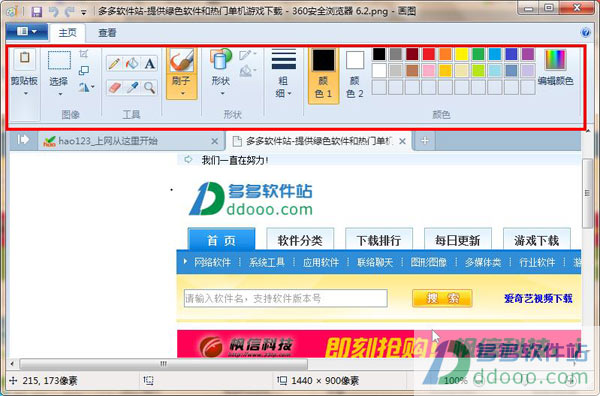This screenshot has width=600, height=396.
Task: Expand the 形状 dropdown arrow
Action: point(222,93)
